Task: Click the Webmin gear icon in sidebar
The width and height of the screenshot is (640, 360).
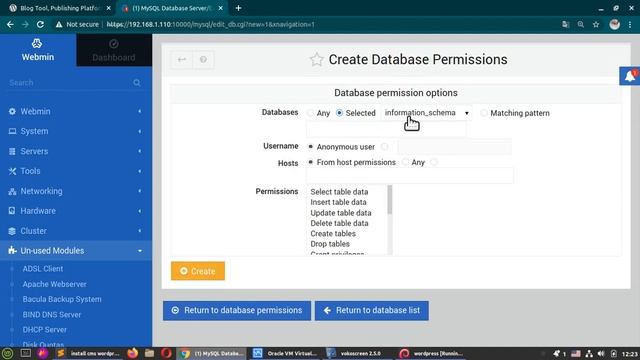Action: [12, 111]
